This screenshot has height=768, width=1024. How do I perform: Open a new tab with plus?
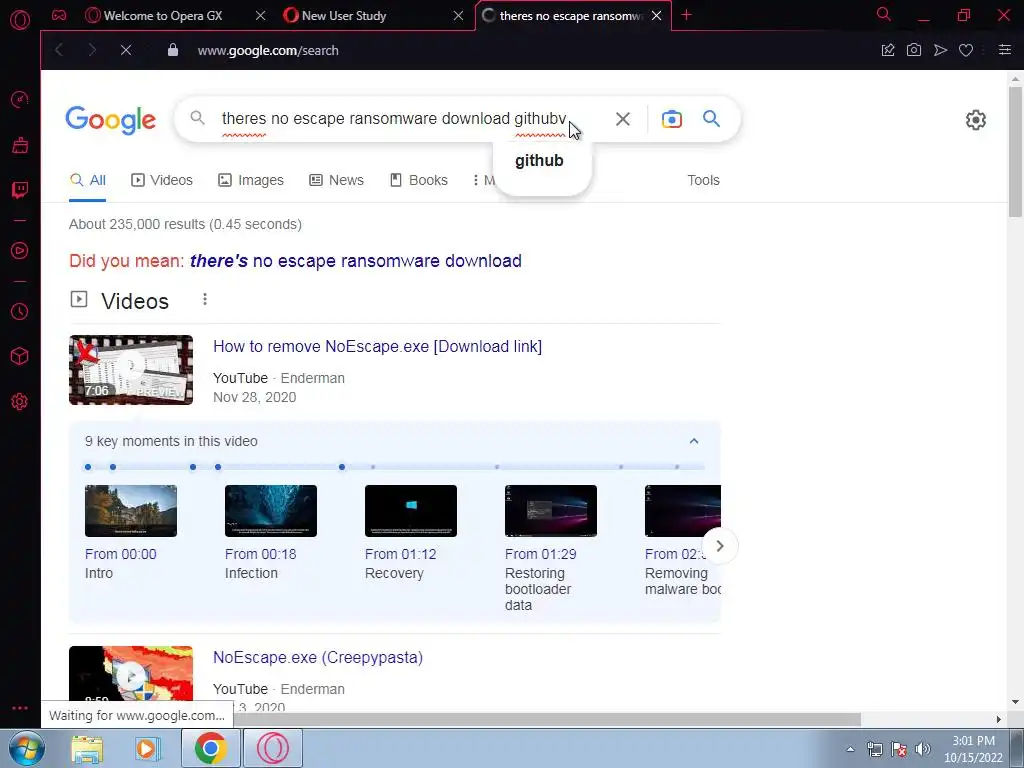point(686,15)
